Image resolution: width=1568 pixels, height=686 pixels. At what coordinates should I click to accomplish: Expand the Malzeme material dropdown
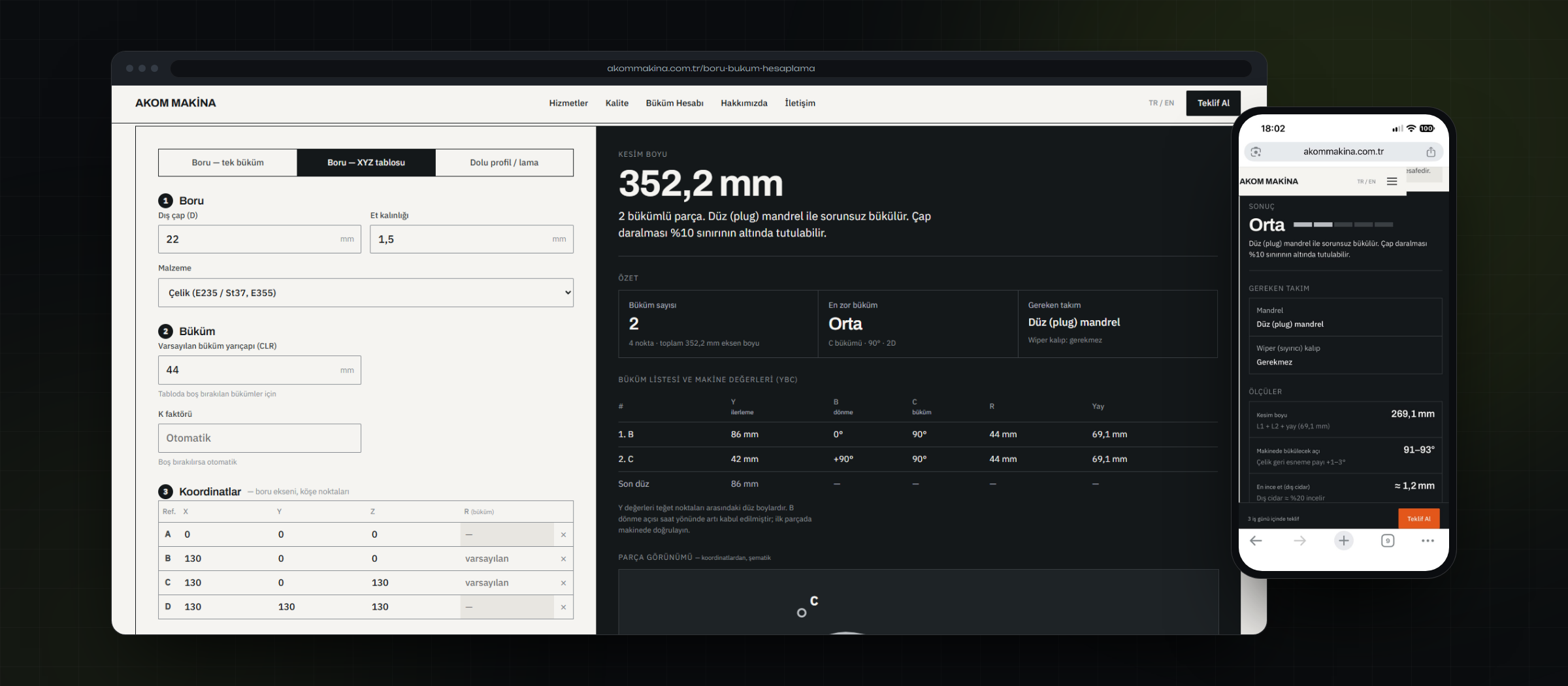pyautogui.click(x=366, y=293)
